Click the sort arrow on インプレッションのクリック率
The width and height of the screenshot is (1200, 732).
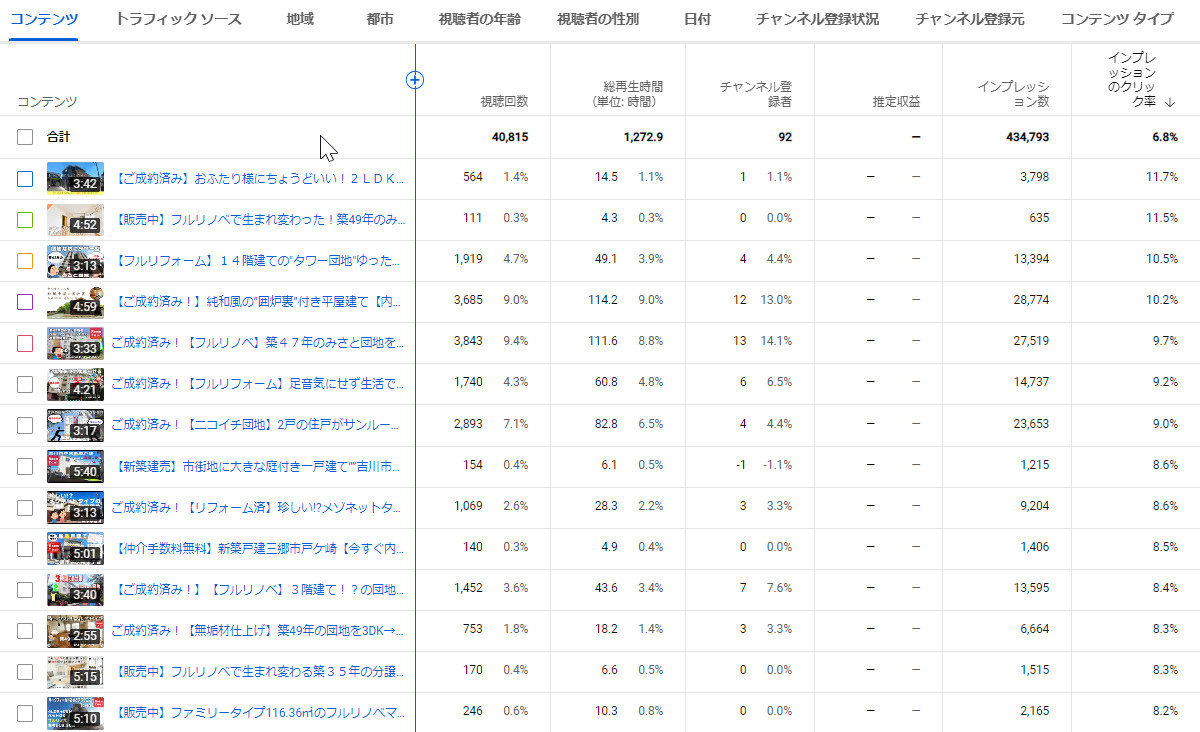(x=1170, y=102)
